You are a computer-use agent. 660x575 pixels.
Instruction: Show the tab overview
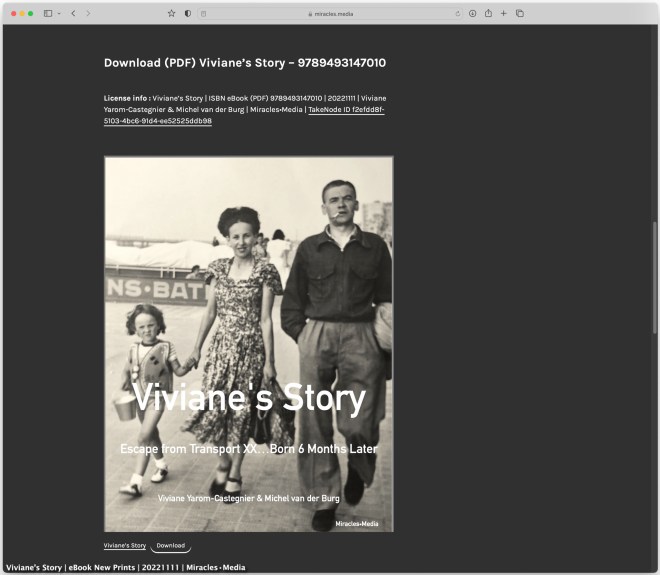click(519, 13)
